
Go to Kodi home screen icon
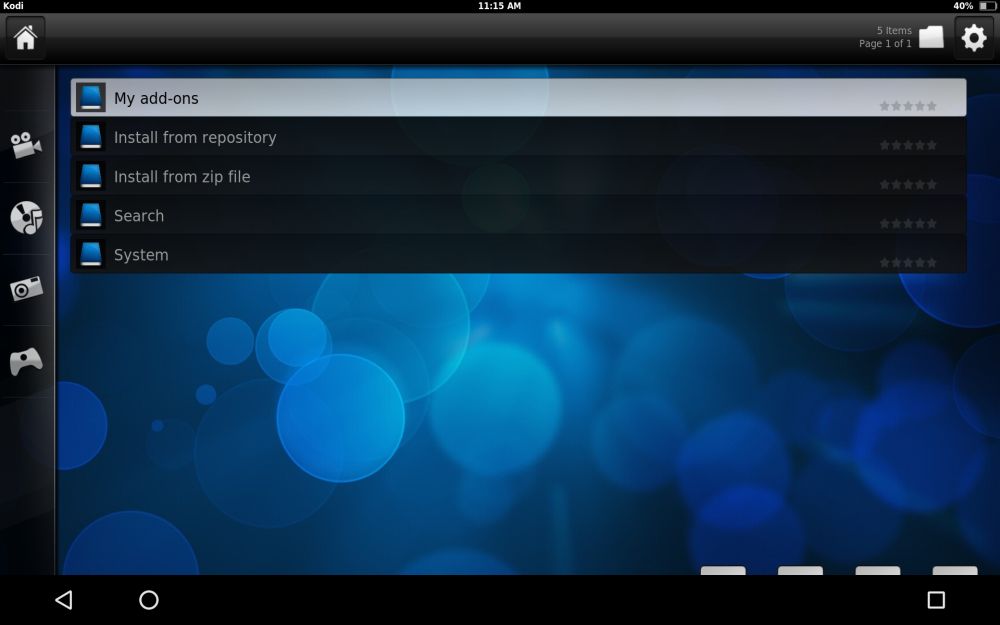click(26, 38)
